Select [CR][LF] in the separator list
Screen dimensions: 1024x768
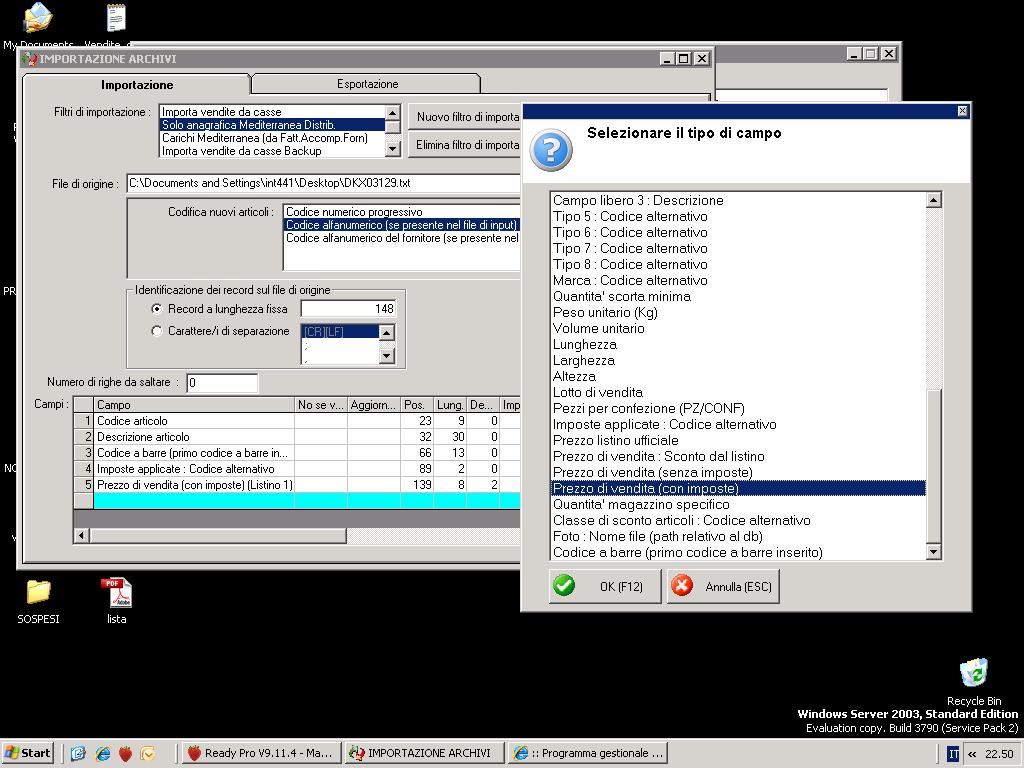pyautogui.click(x=340, y=332)
